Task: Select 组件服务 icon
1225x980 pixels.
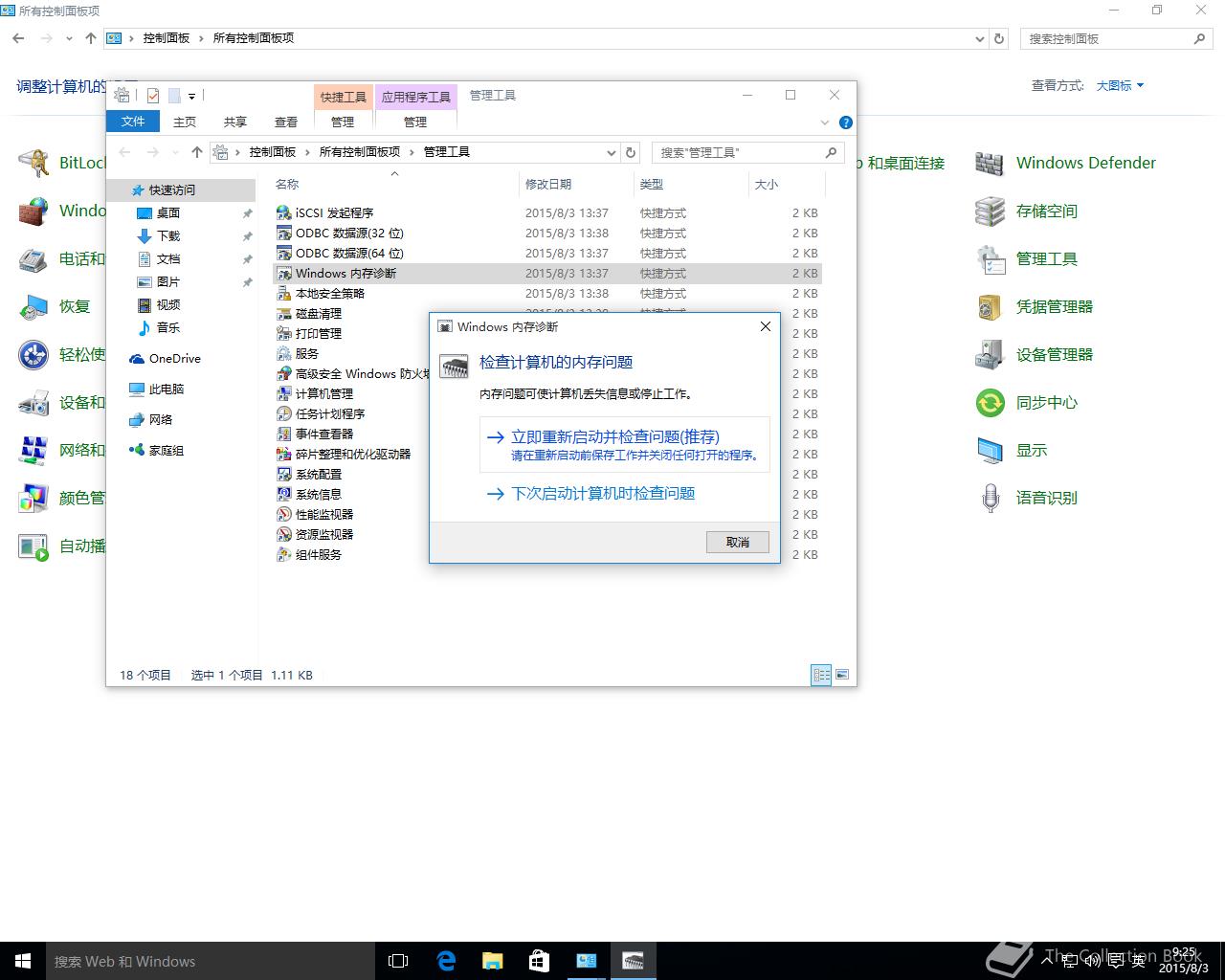Action: pyautogui.click(x=283, y=554)
